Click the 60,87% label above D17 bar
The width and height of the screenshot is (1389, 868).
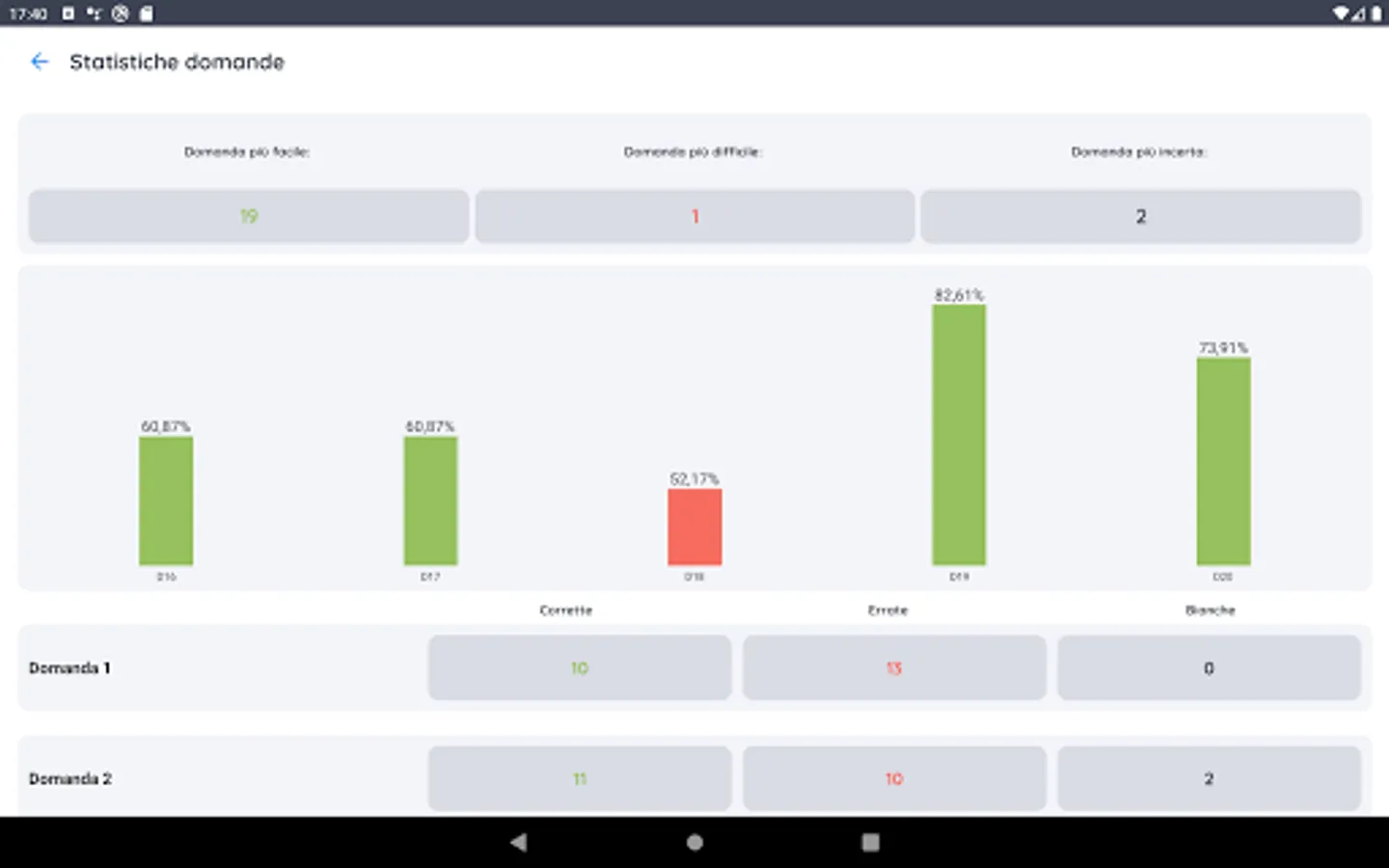(430, 426)
